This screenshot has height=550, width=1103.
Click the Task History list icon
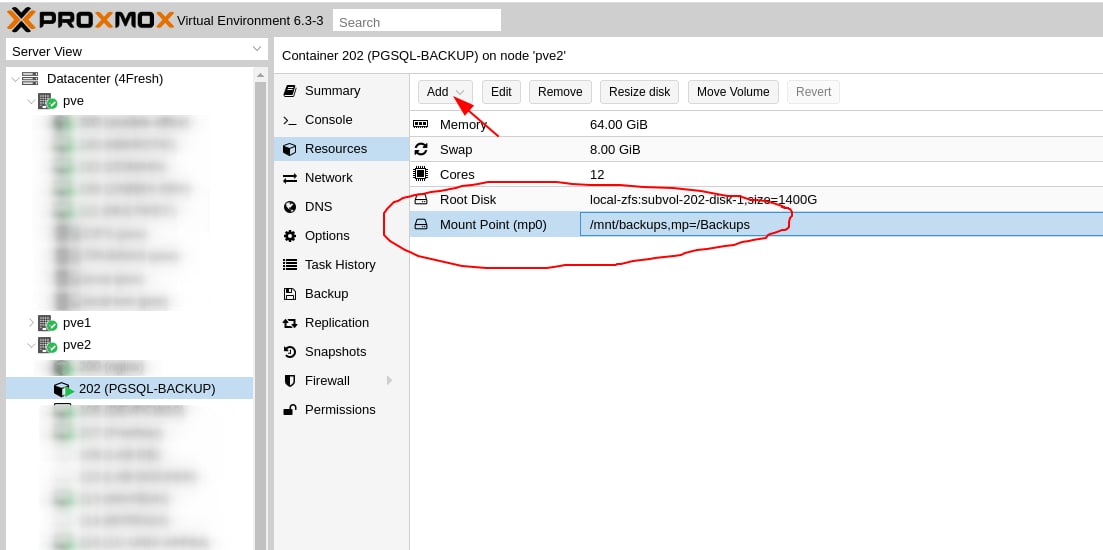tap(289, 264)
